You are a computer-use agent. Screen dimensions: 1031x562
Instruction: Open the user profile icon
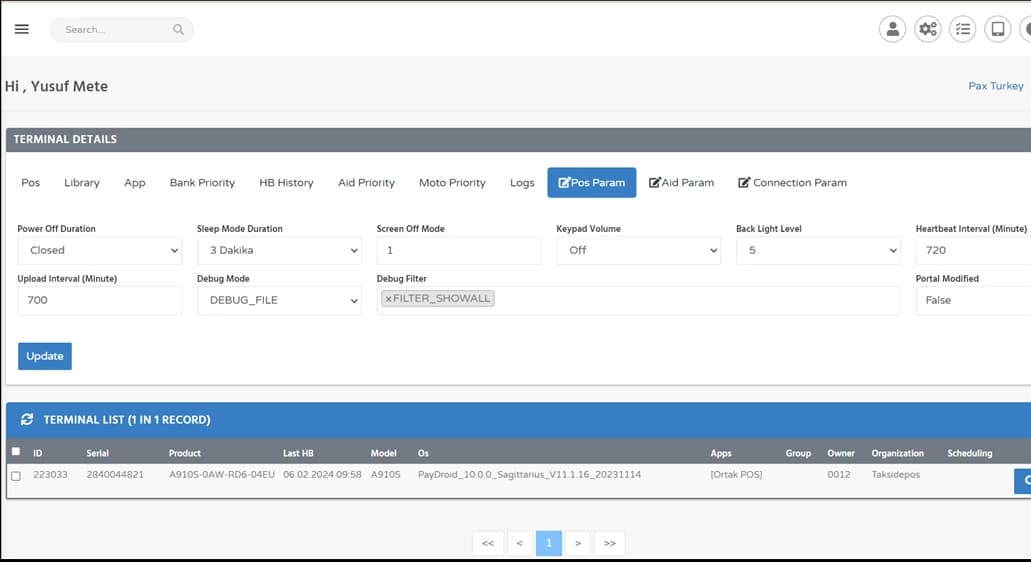pos(892,29)
